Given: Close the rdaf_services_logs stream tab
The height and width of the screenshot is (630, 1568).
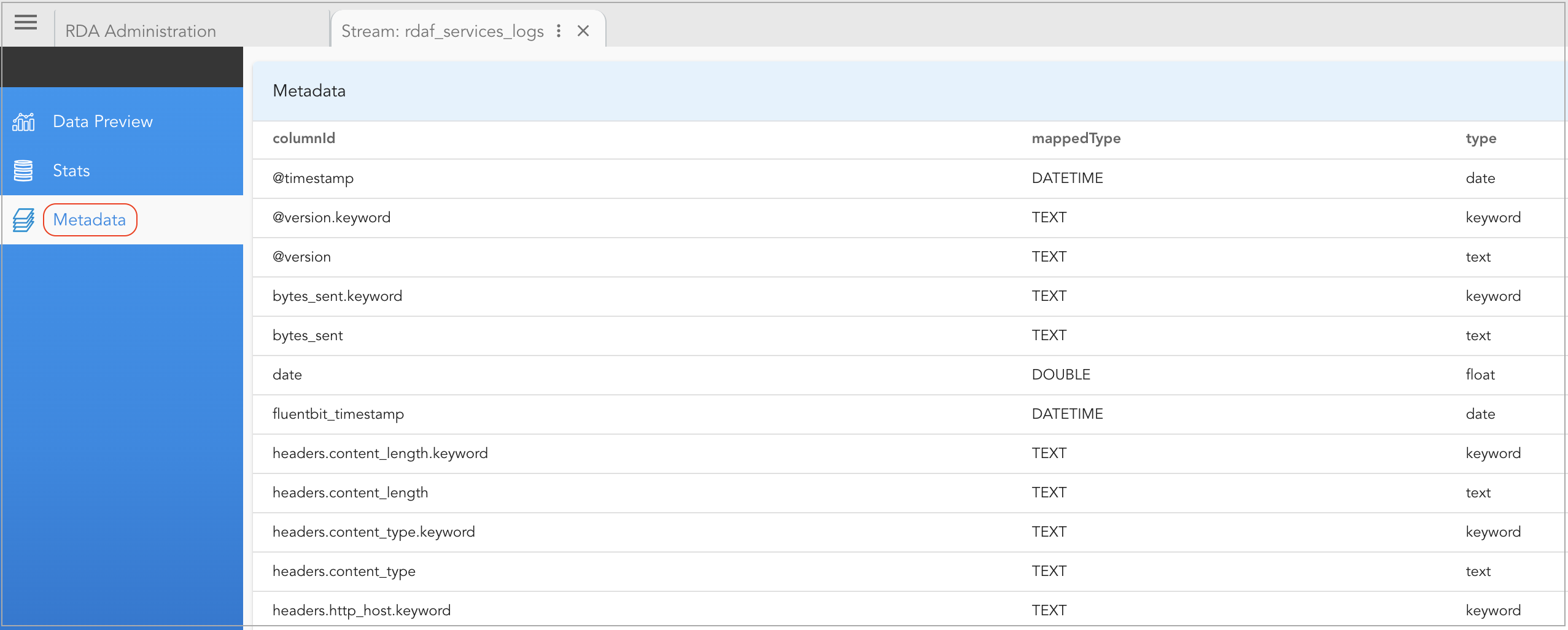Looking at the screenshot, I should point(583,30).
